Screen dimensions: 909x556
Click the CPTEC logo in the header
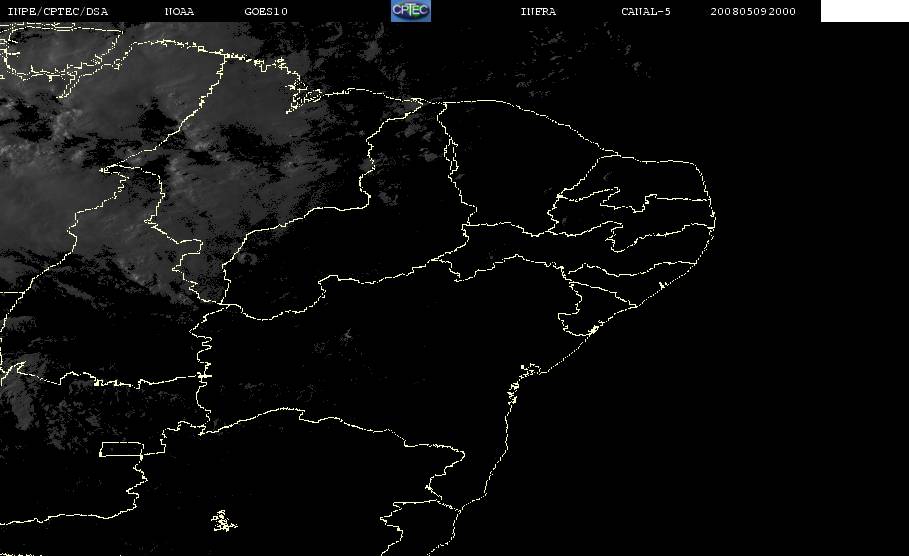coord(410,11)
